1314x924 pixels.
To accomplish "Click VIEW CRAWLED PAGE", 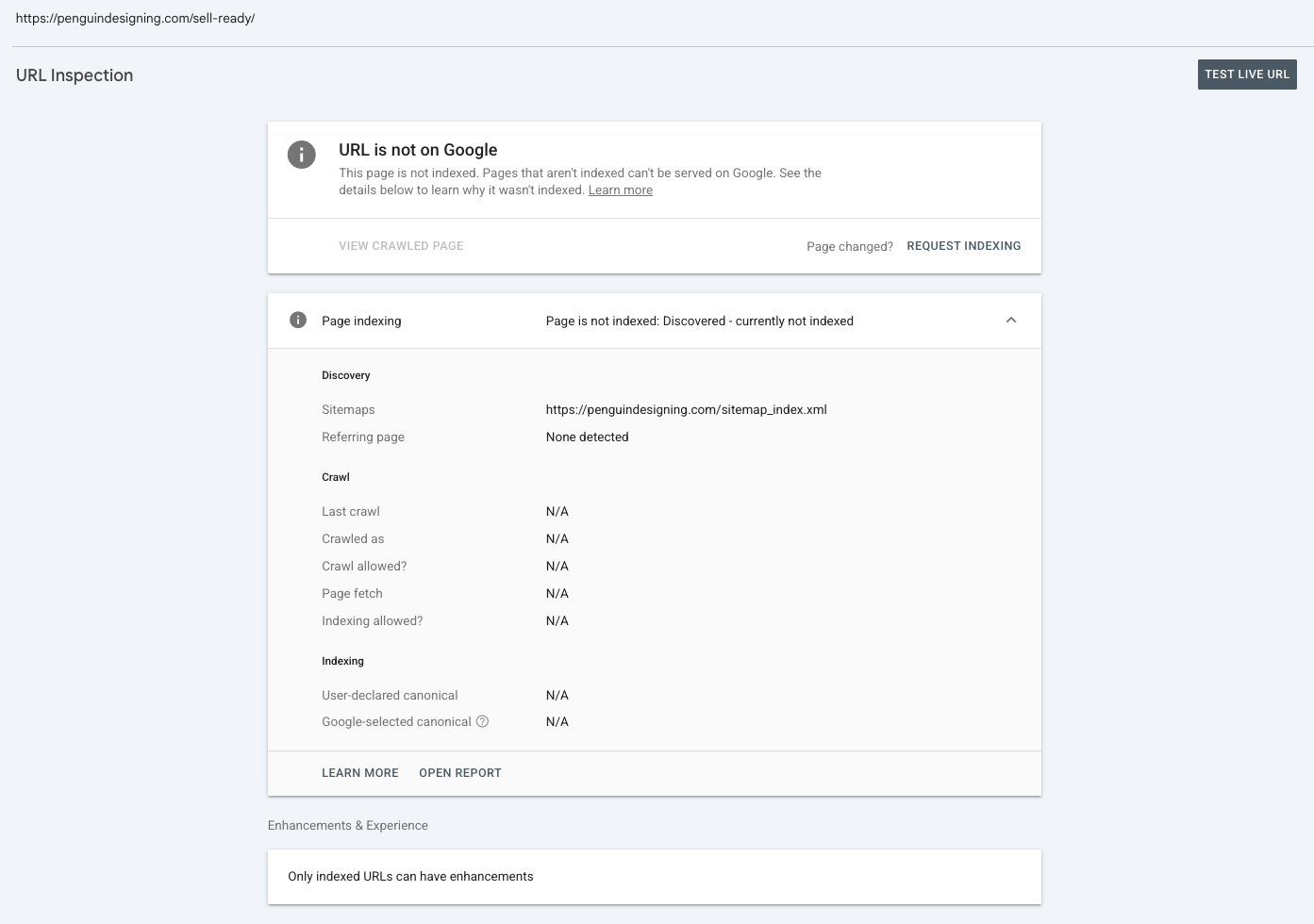I will click(401, 246).
